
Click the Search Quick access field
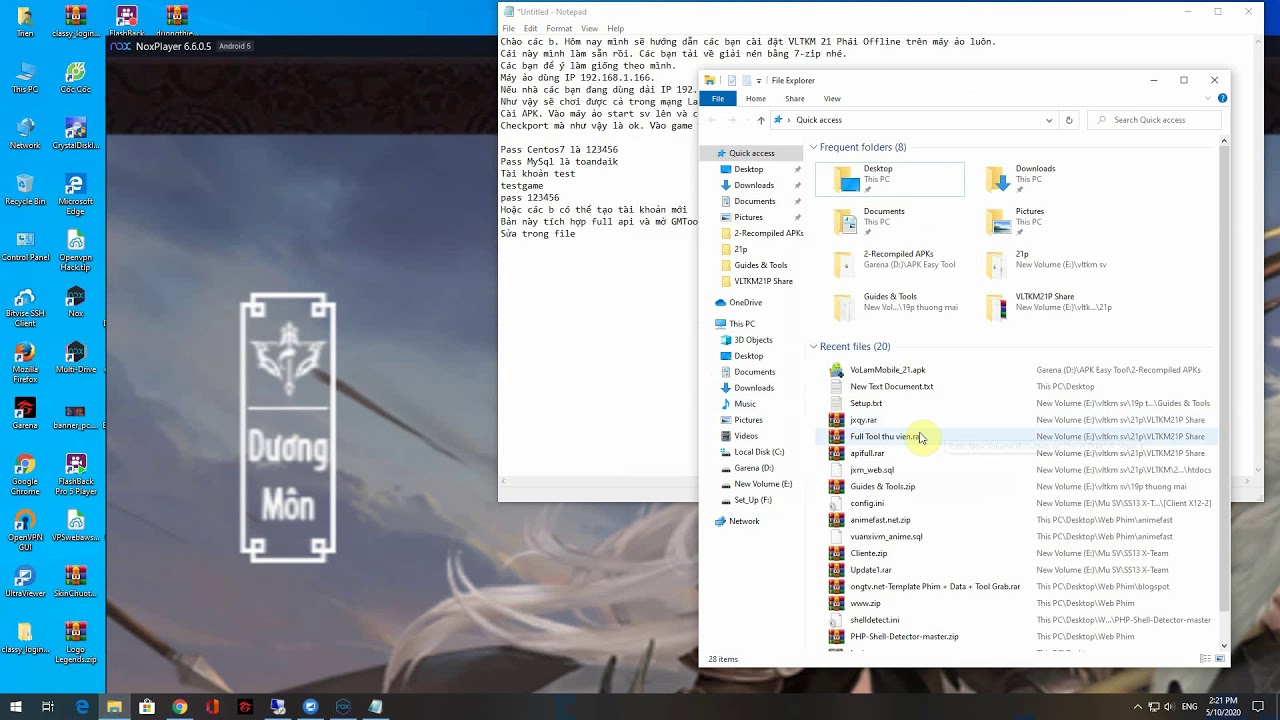point(1154,120)
